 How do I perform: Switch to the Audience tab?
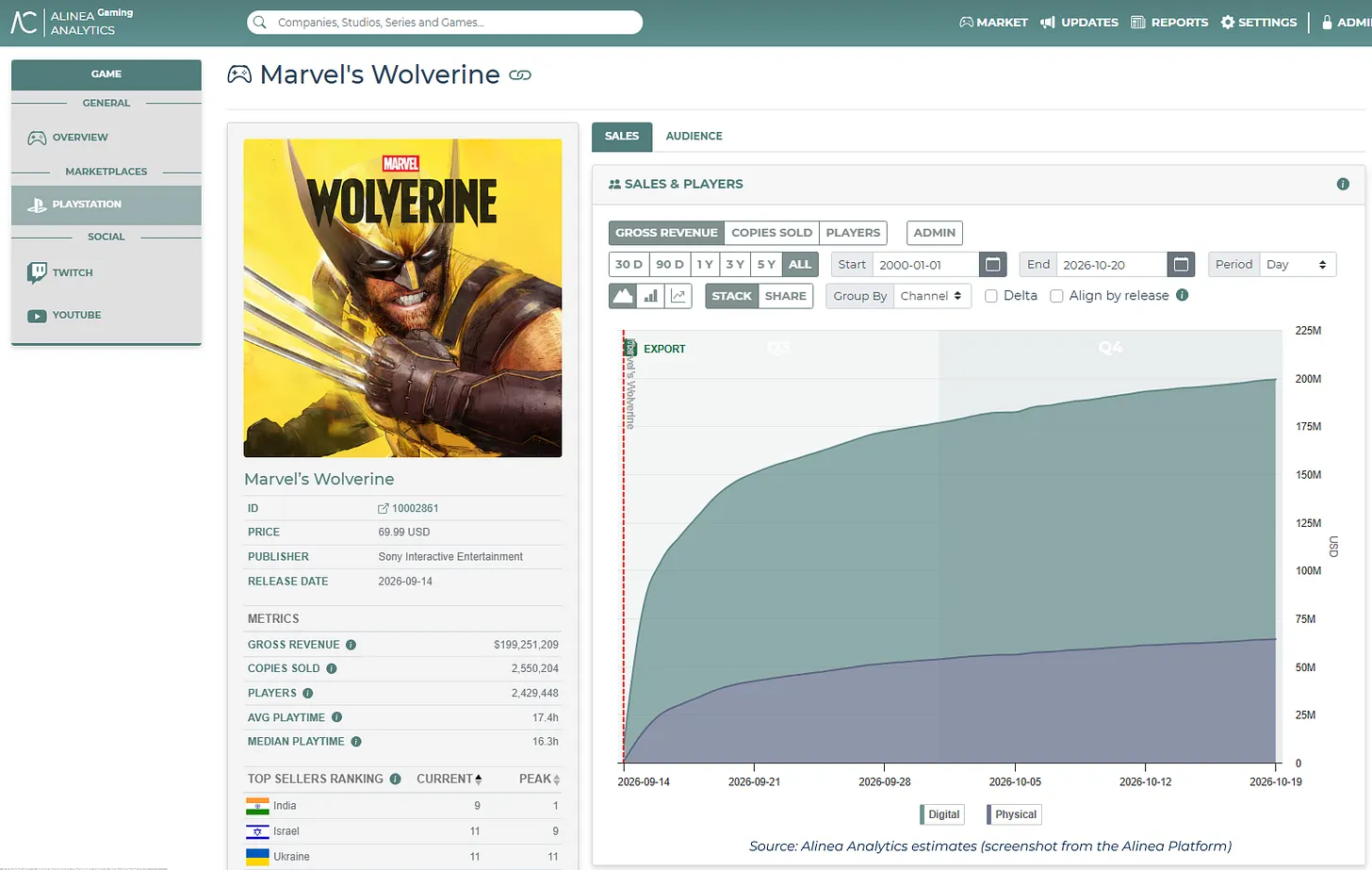[694, 136]
